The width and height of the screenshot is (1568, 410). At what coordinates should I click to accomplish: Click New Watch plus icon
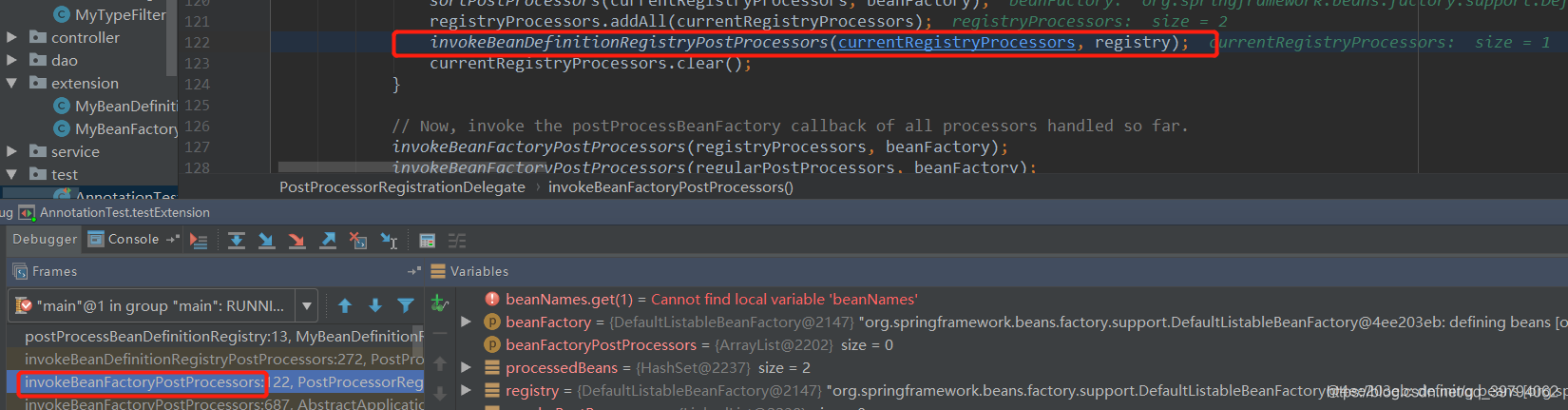(x=440, y=303)
